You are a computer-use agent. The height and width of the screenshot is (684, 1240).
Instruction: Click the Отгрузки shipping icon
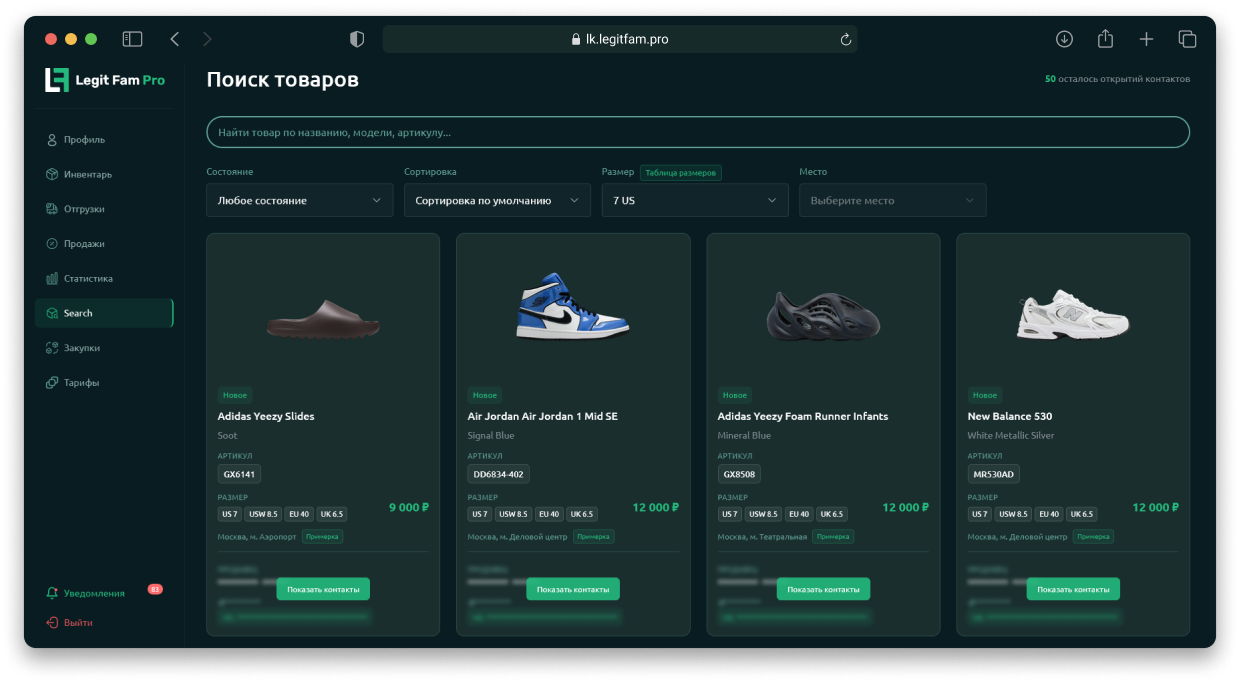pos(49,208)
